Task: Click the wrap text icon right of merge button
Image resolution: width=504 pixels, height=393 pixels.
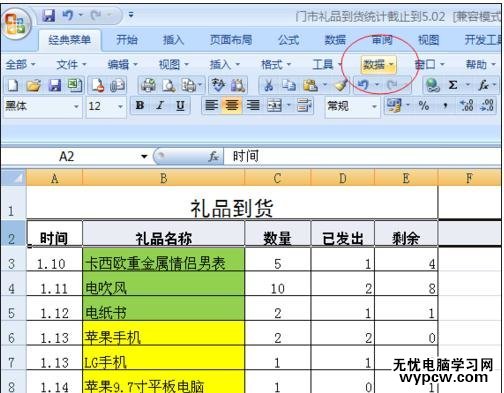Action: pos(304,106)
